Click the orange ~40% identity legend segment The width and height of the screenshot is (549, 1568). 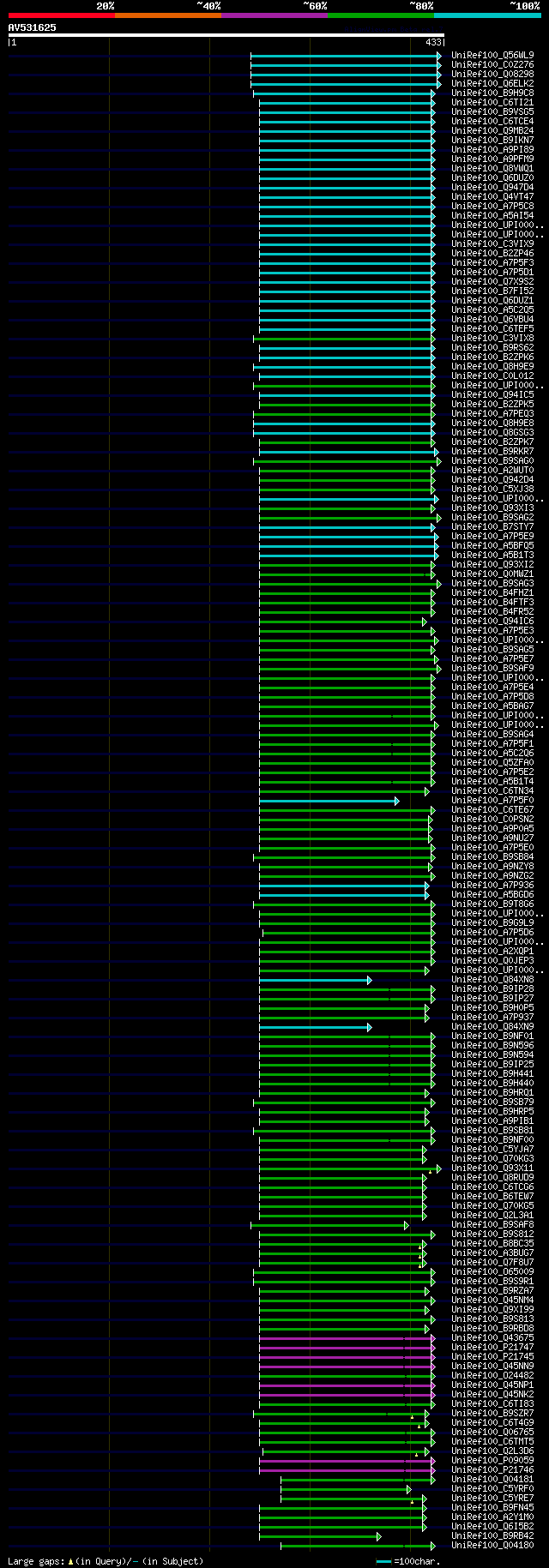pos(167,15)
